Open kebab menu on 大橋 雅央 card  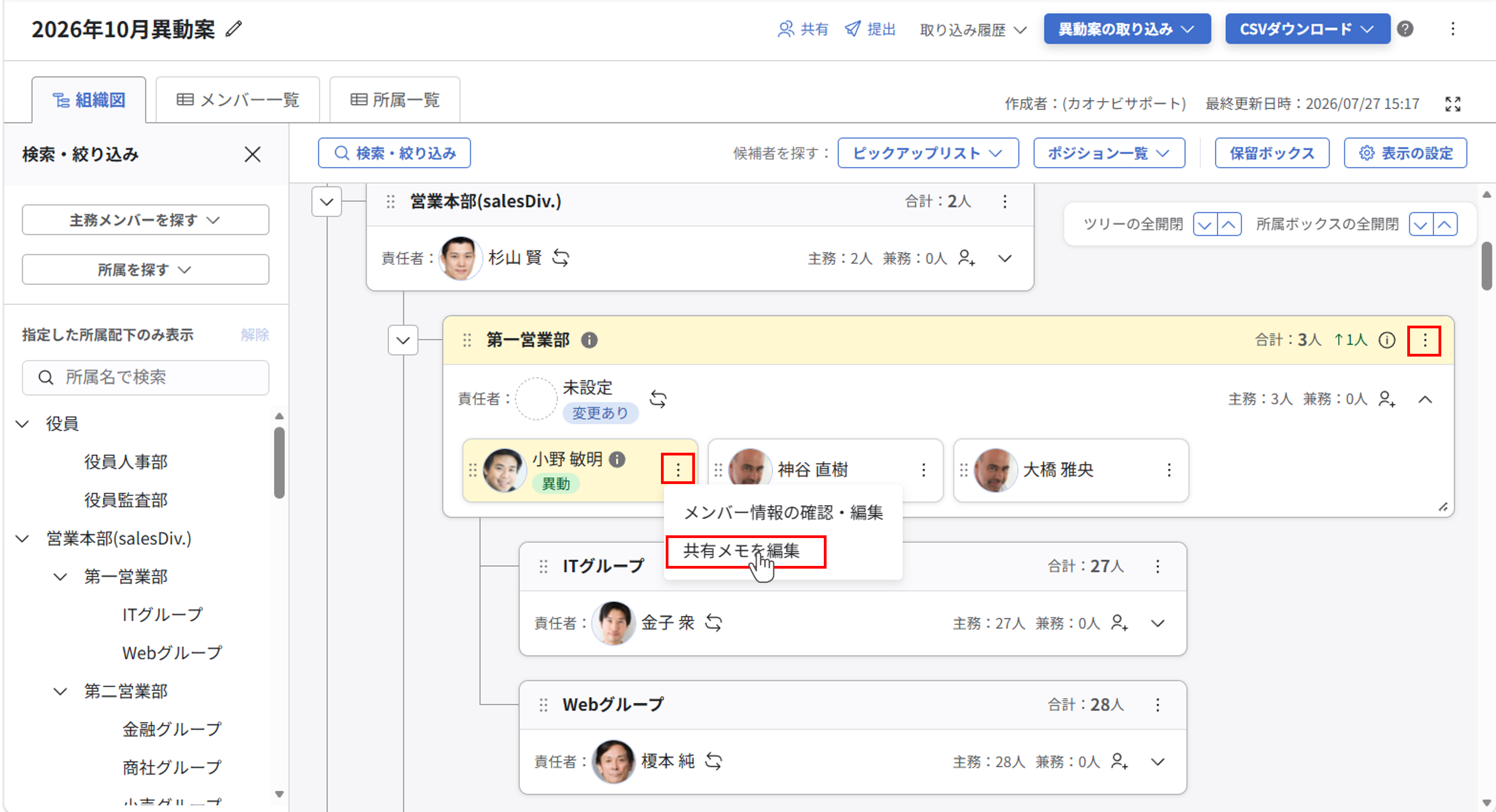[1169, 469]
